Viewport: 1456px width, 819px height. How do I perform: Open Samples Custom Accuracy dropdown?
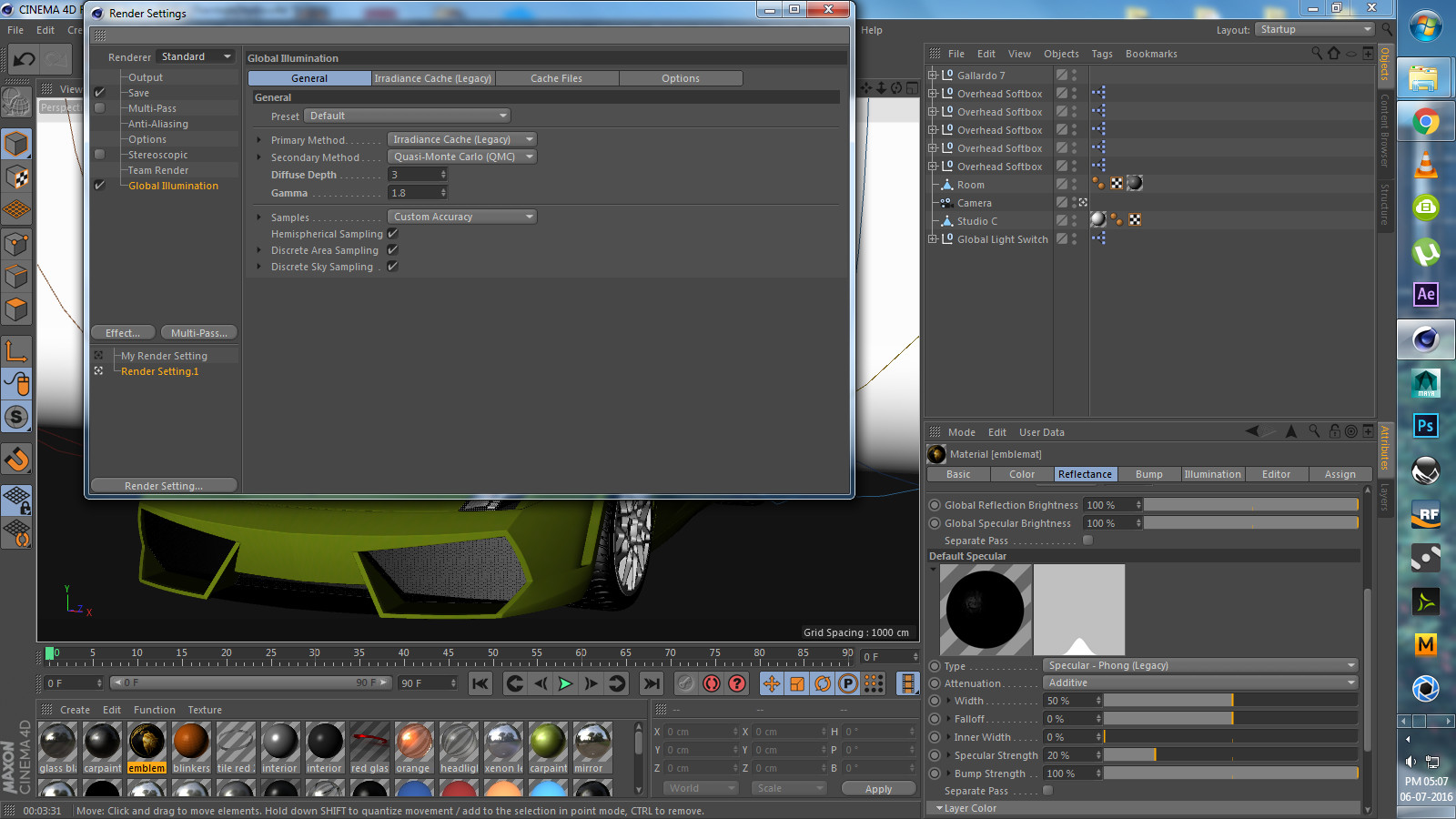[462, 217]
